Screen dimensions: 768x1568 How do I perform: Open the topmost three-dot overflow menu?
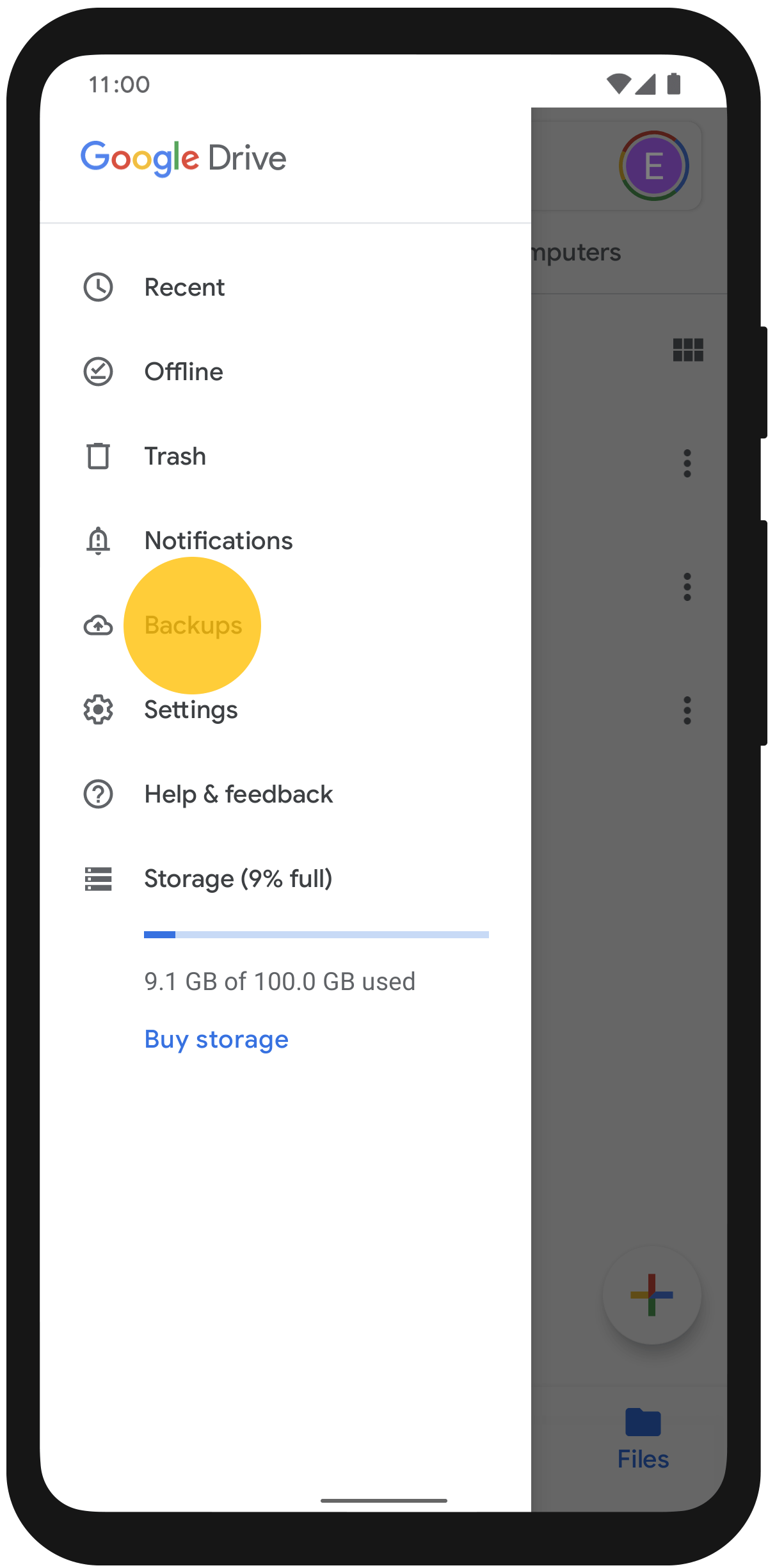tap(687, 463)
